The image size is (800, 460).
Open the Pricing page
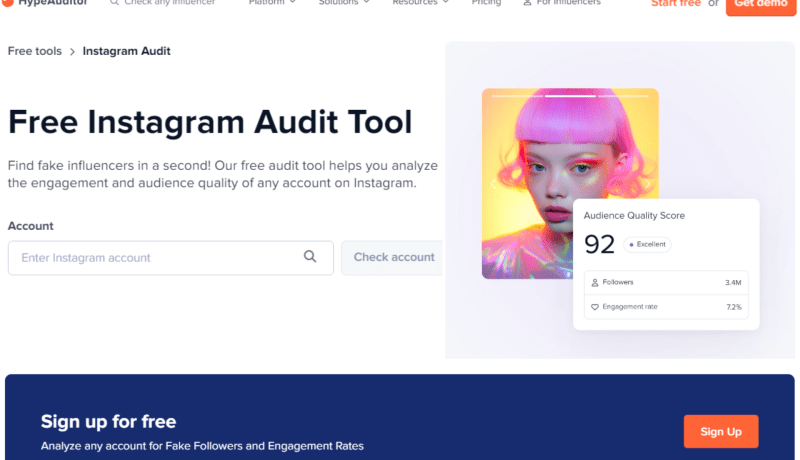point(486,3)
